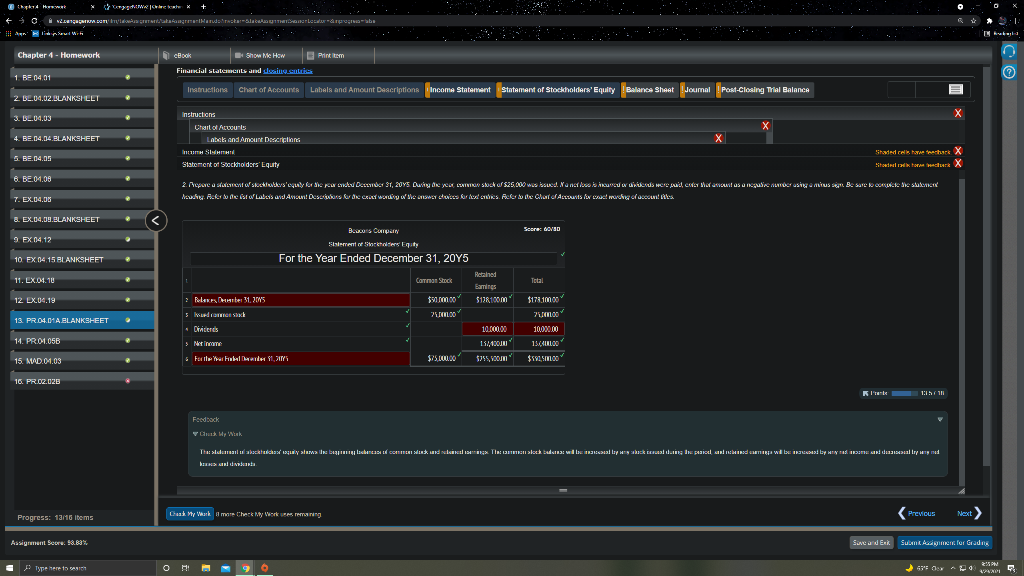Close the Chart of Accounts panel
1024x576 pixels.
(765, 125)
